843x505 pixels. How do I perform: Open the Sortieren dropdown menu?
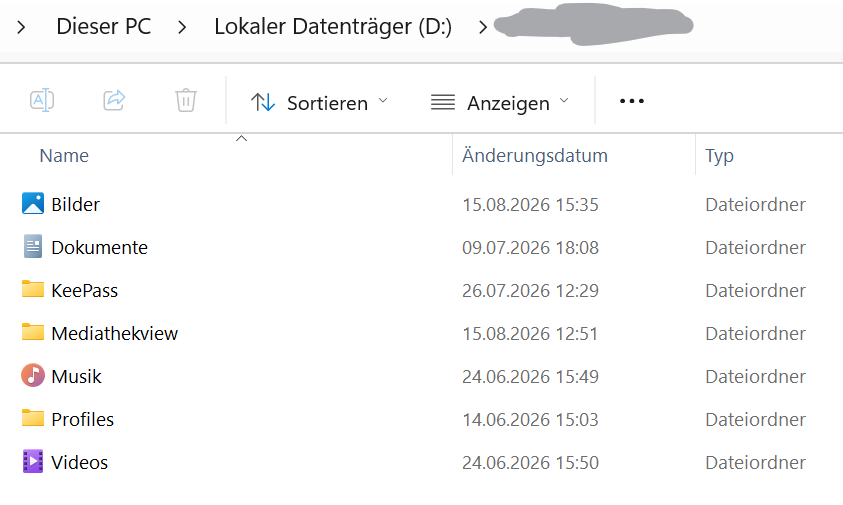point(319,102)
